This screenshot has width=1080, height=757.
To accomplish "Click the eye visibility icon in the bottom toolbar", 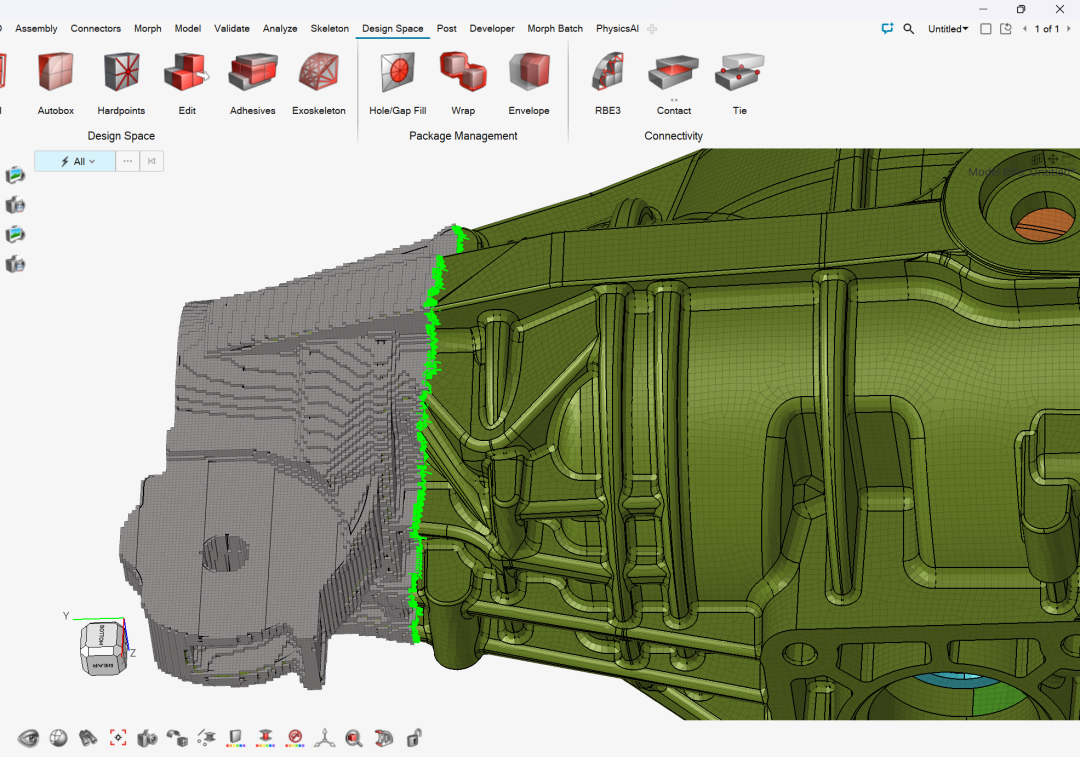I will [x=28, y=738].
